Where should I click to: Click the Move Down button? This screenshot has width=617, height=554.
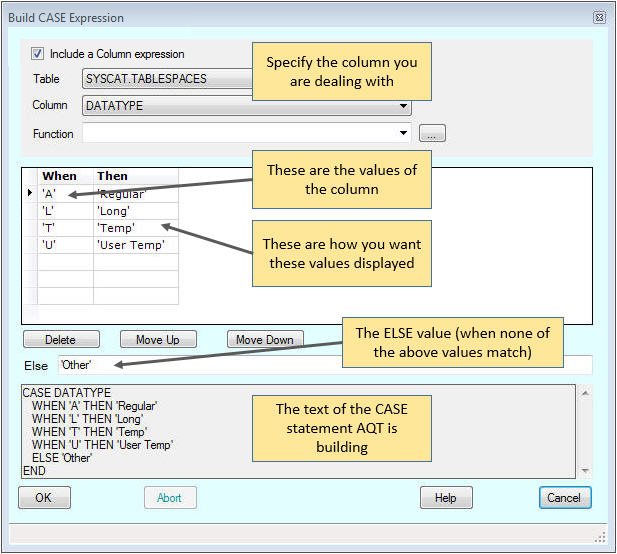point(265,340)
